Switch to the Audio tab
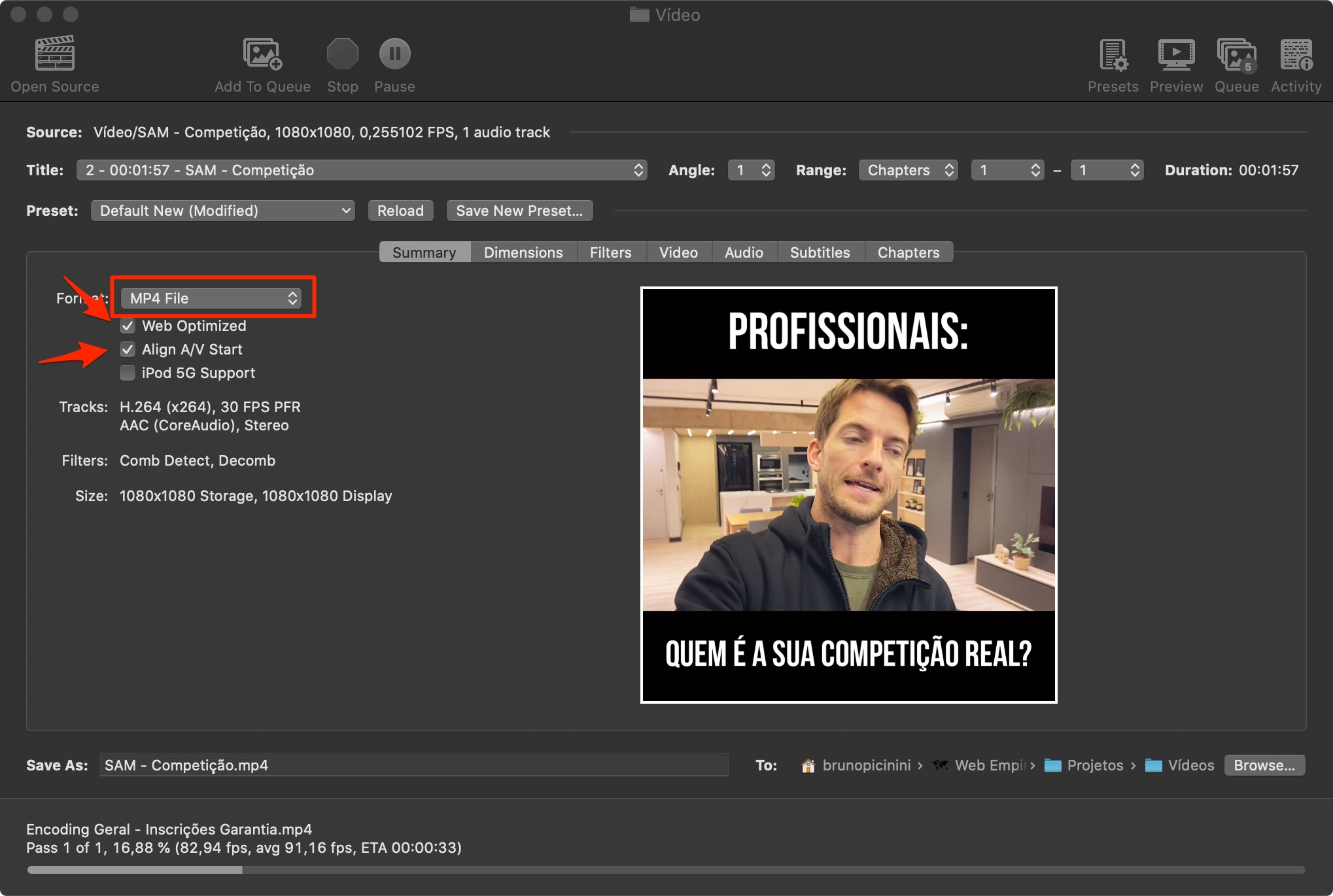This screenshot has height=896, width=1333. pyautogui.click(x=744, y=252)
